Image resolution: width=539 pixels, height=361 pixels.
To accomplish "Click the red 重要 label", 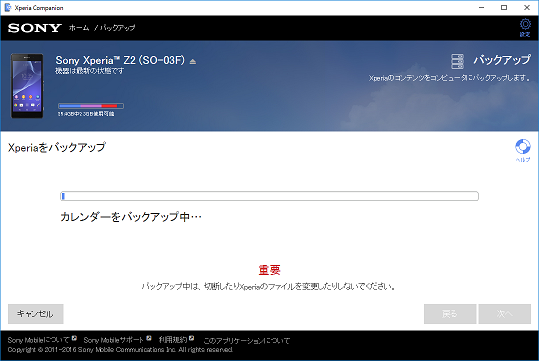I will click(x=270, y=270).
